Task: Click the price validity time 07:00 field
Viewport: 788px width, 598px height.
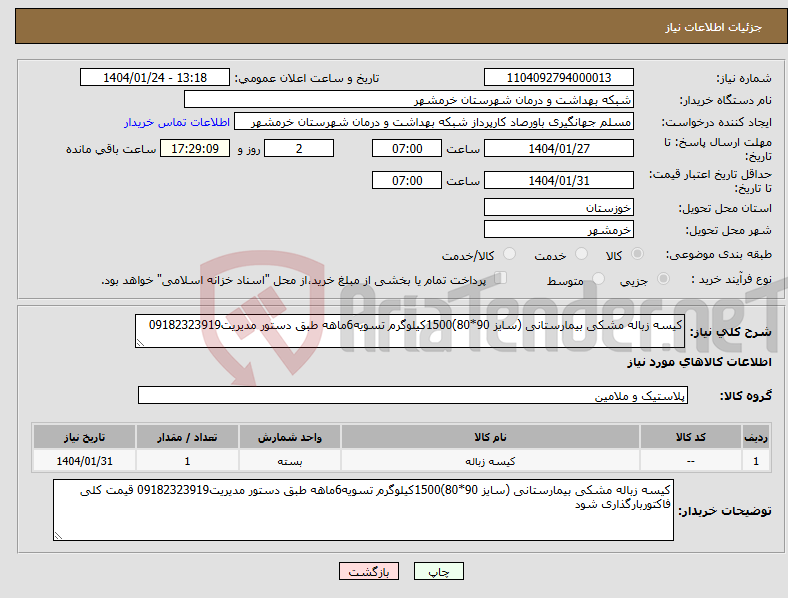Action: click(407, 180)
